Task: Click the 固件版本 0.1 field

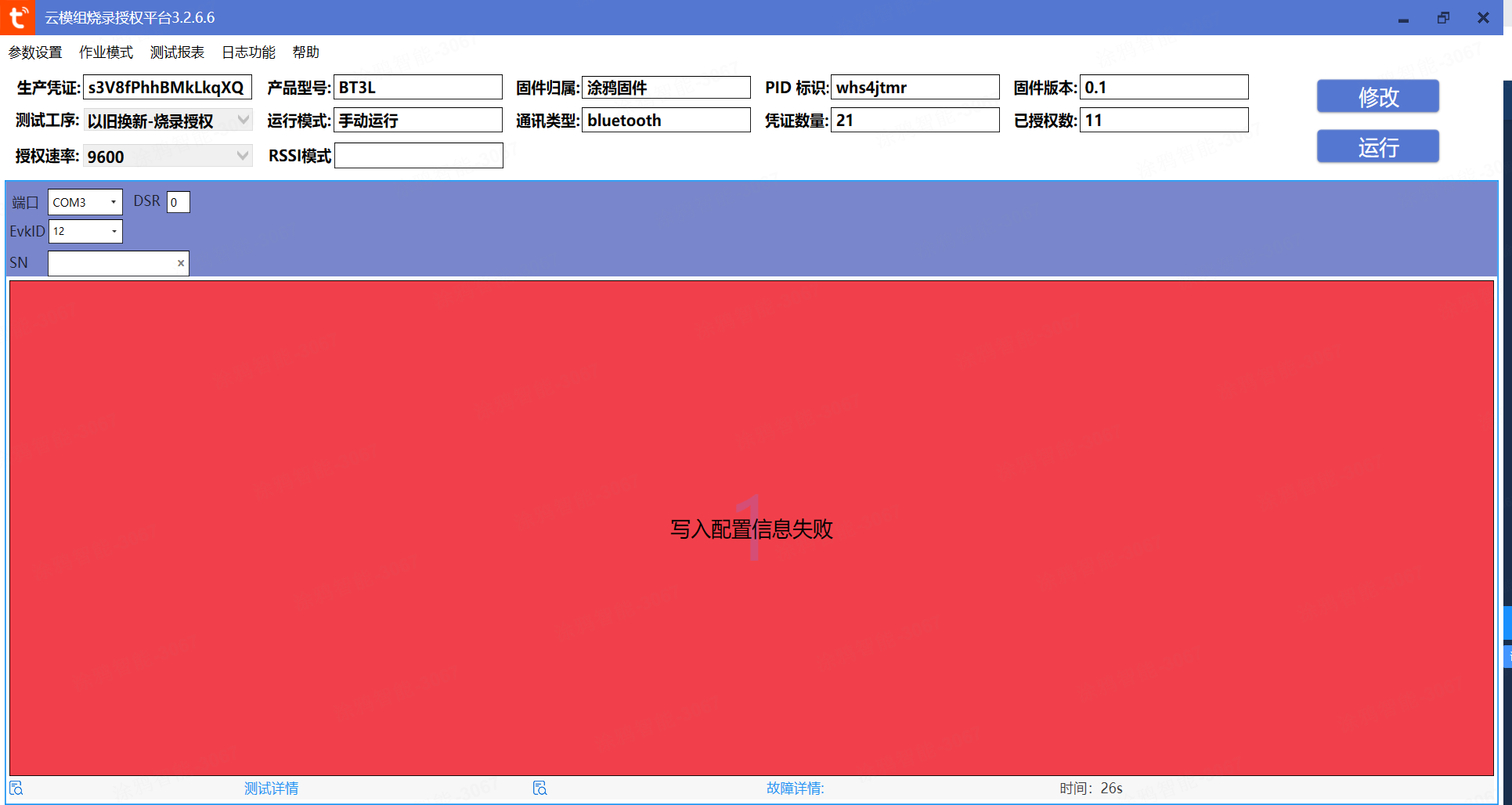Action: pyautogui.click(x=1164, y=87)
